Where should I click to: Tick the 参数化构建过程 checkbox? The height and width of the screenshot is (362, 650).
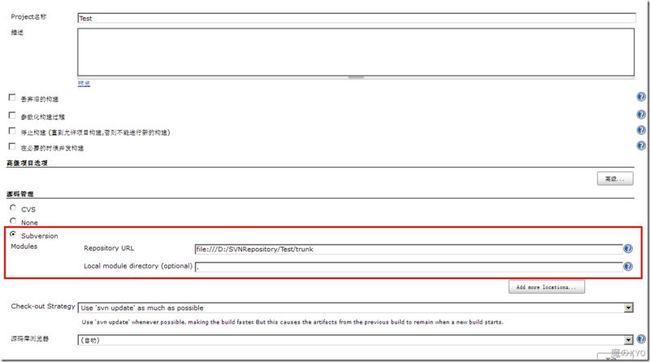click(12, 115)
